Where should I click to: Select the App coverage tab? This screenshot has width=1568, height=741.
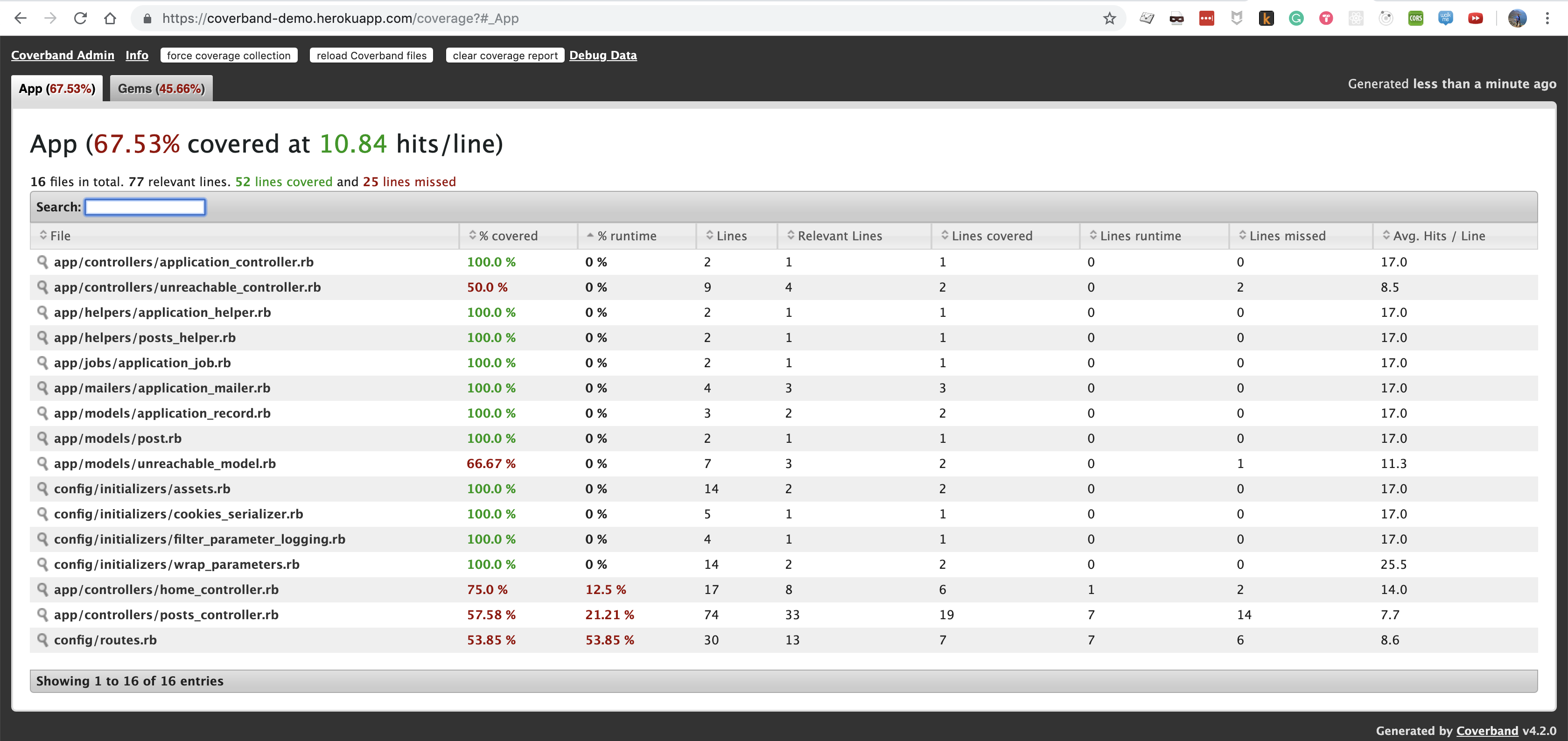tap(56, 88)
